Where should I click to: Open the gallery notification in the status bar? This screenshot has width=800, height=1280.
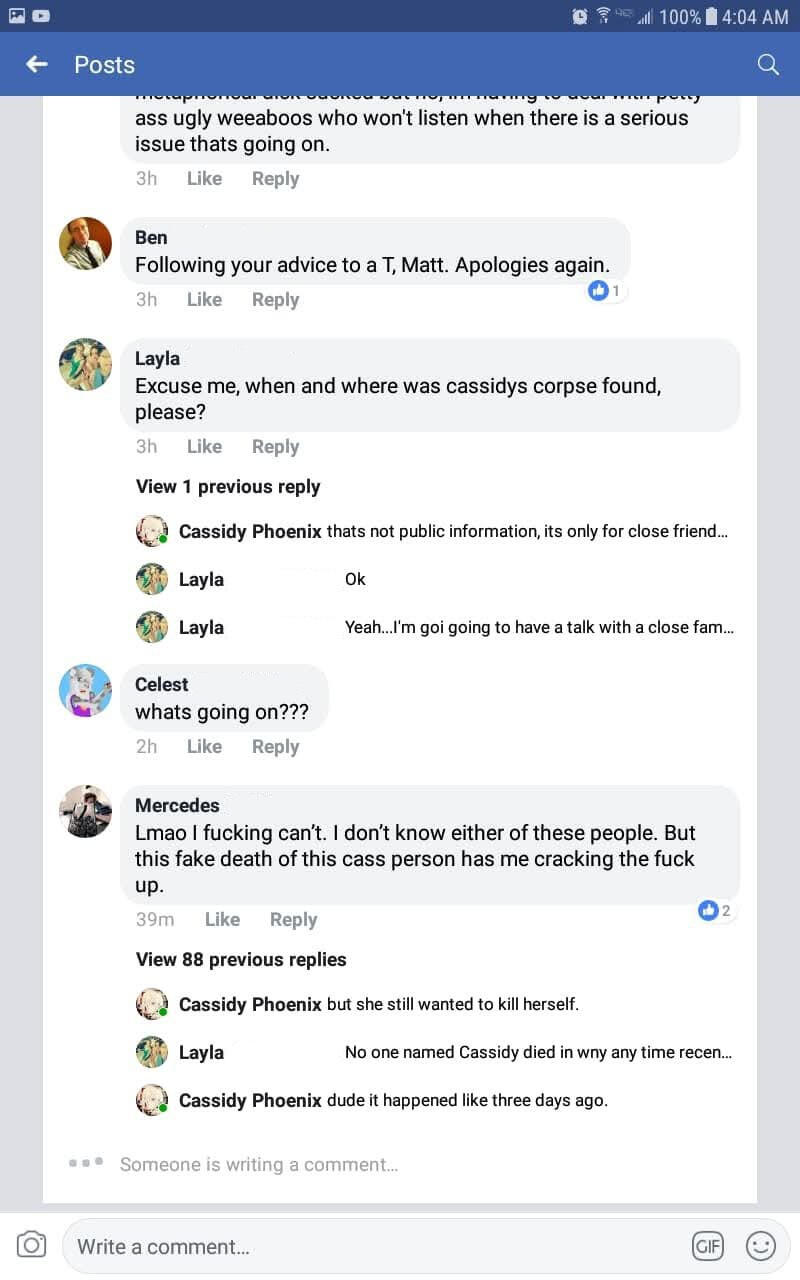click(x=17, y=16)
